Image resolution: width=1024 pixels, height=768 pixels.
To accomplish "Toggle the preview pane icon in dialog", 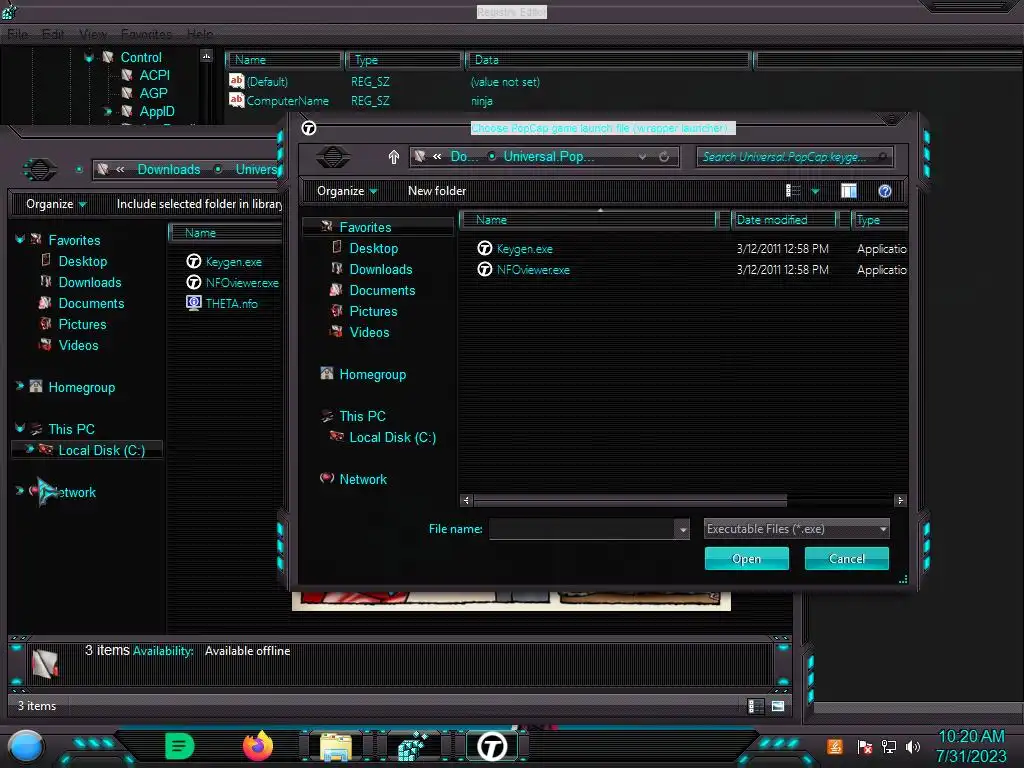I will 848,191.
